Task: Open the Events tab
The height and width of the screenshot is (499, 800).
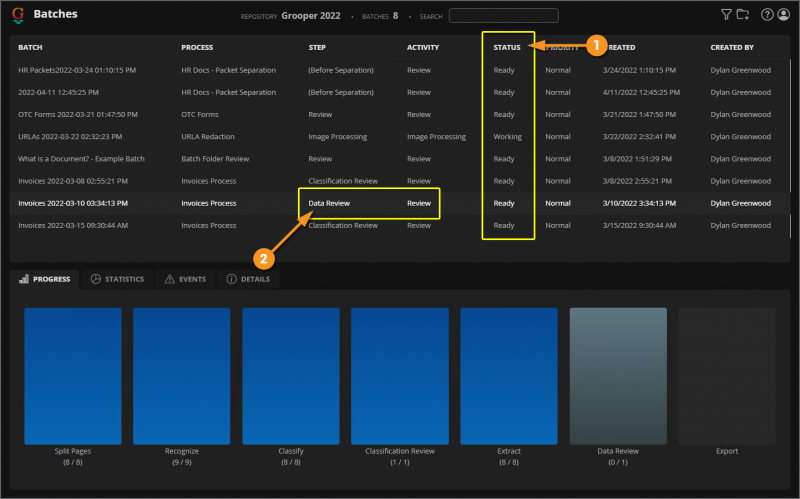Action: pyautogui.click(x=185, y=279)
